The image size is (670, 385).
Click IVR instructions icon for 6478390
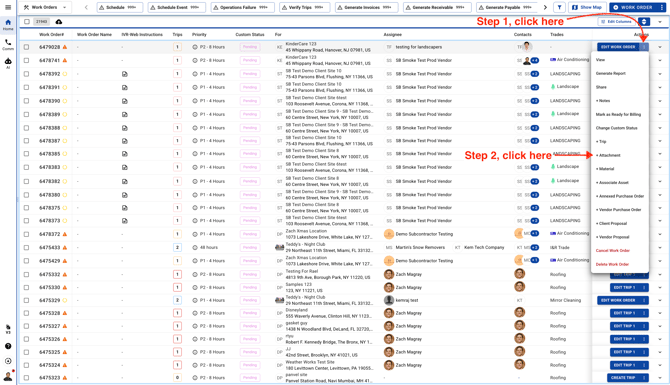124,101
